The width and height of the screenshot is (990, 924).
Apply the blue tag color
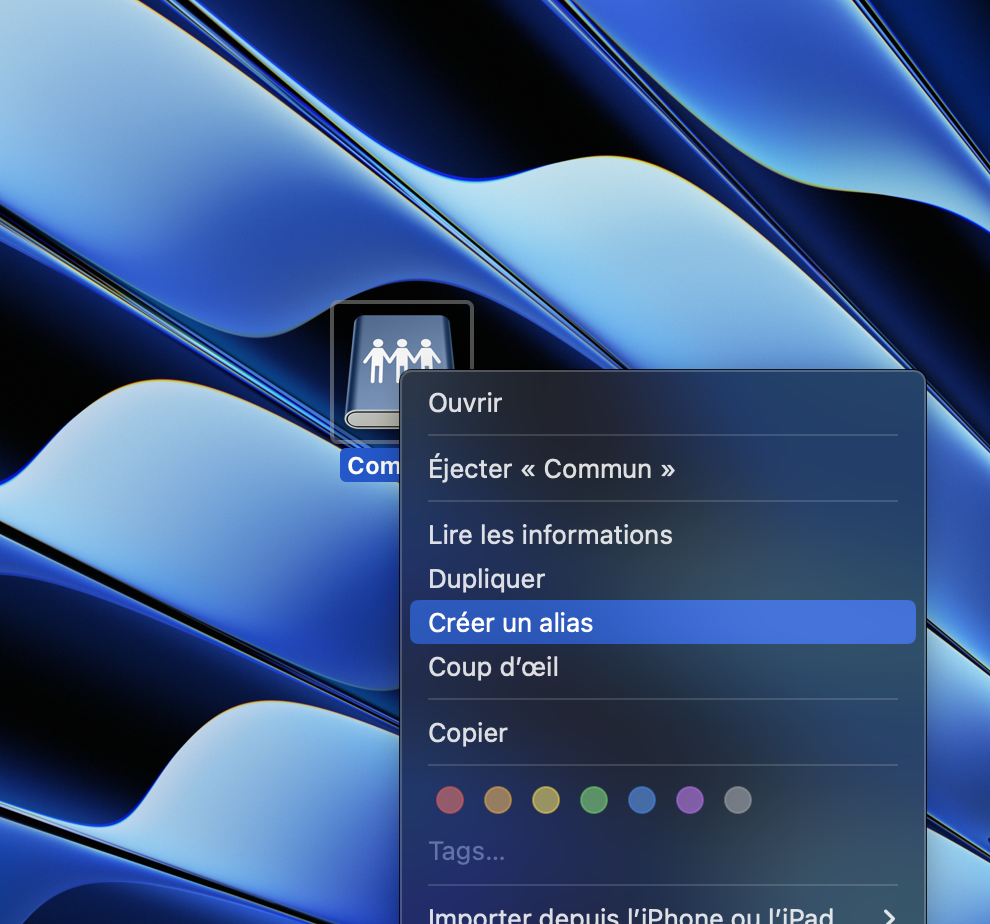click(x=642, y=800)
